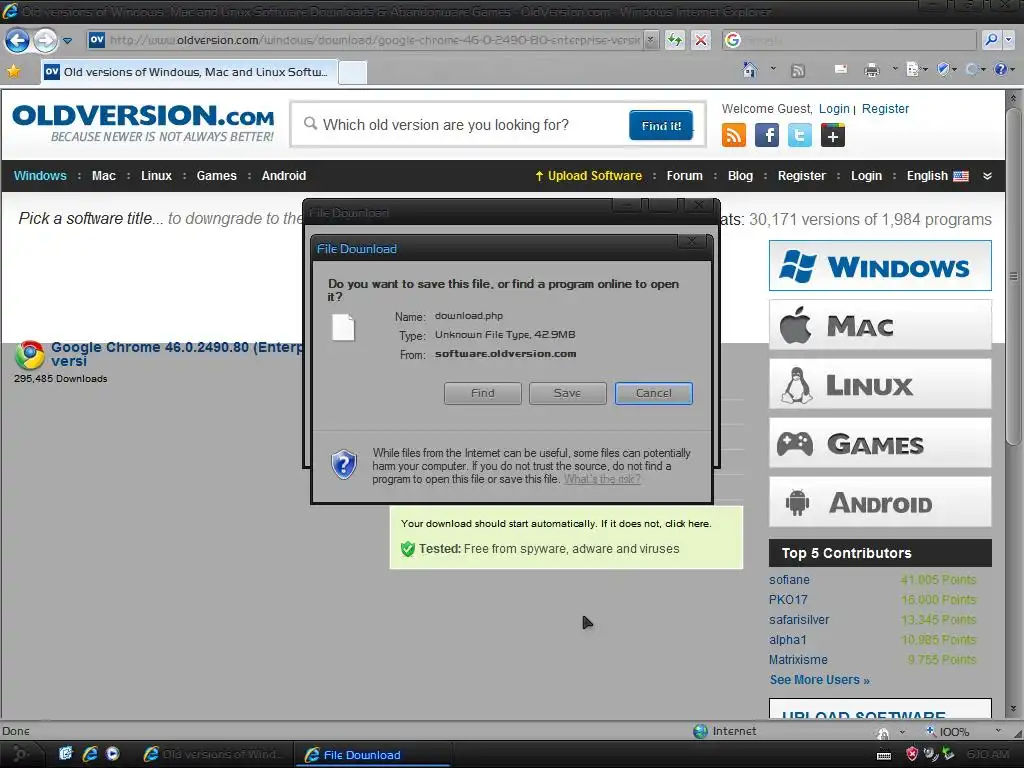Screen dimensions: 1024x768
Task: Click the black plus share icon
Action: (833, 136)
